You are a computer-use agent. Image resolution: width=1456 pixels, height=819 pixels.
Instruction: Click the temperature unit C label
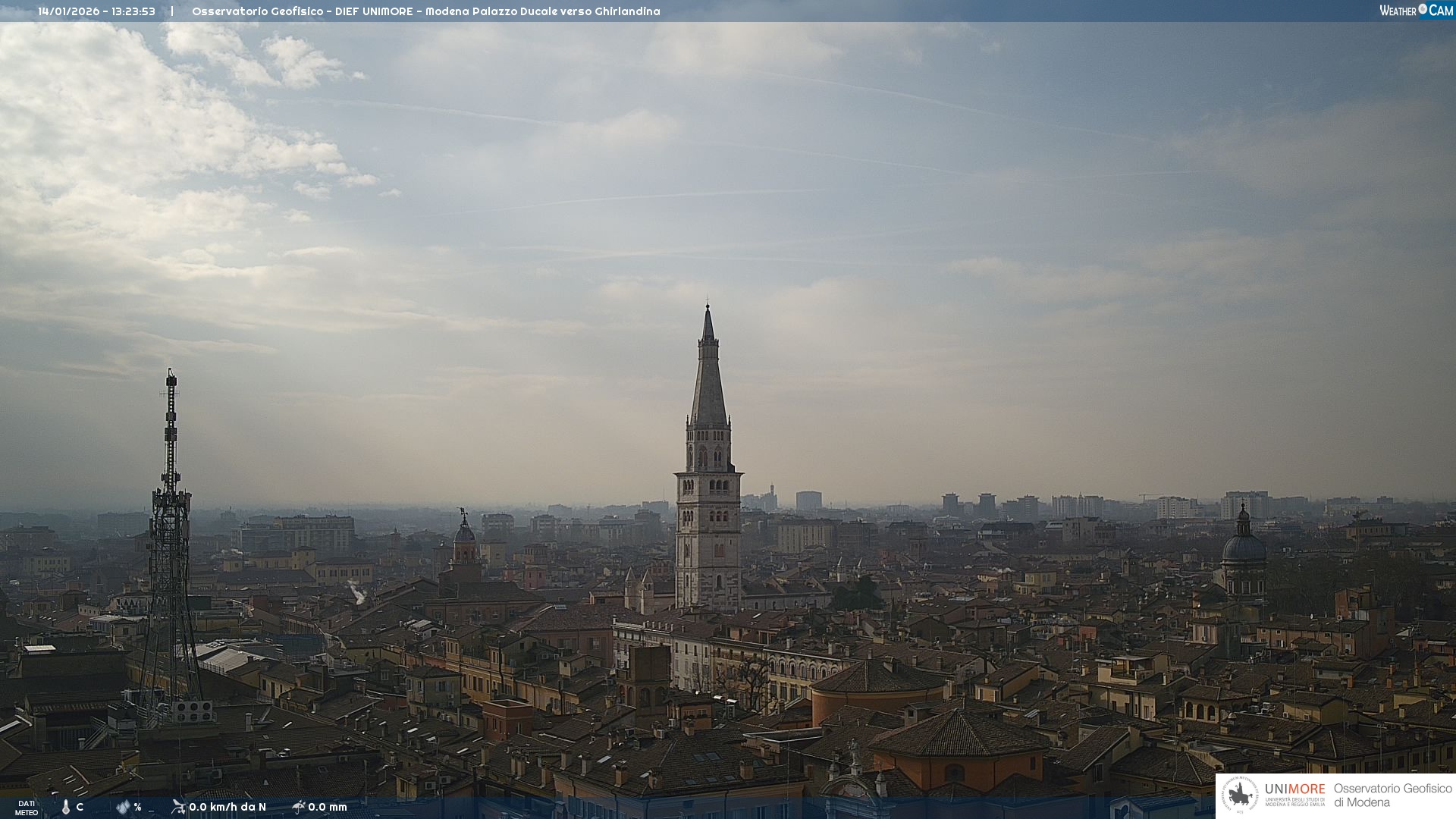pos(80,807)
